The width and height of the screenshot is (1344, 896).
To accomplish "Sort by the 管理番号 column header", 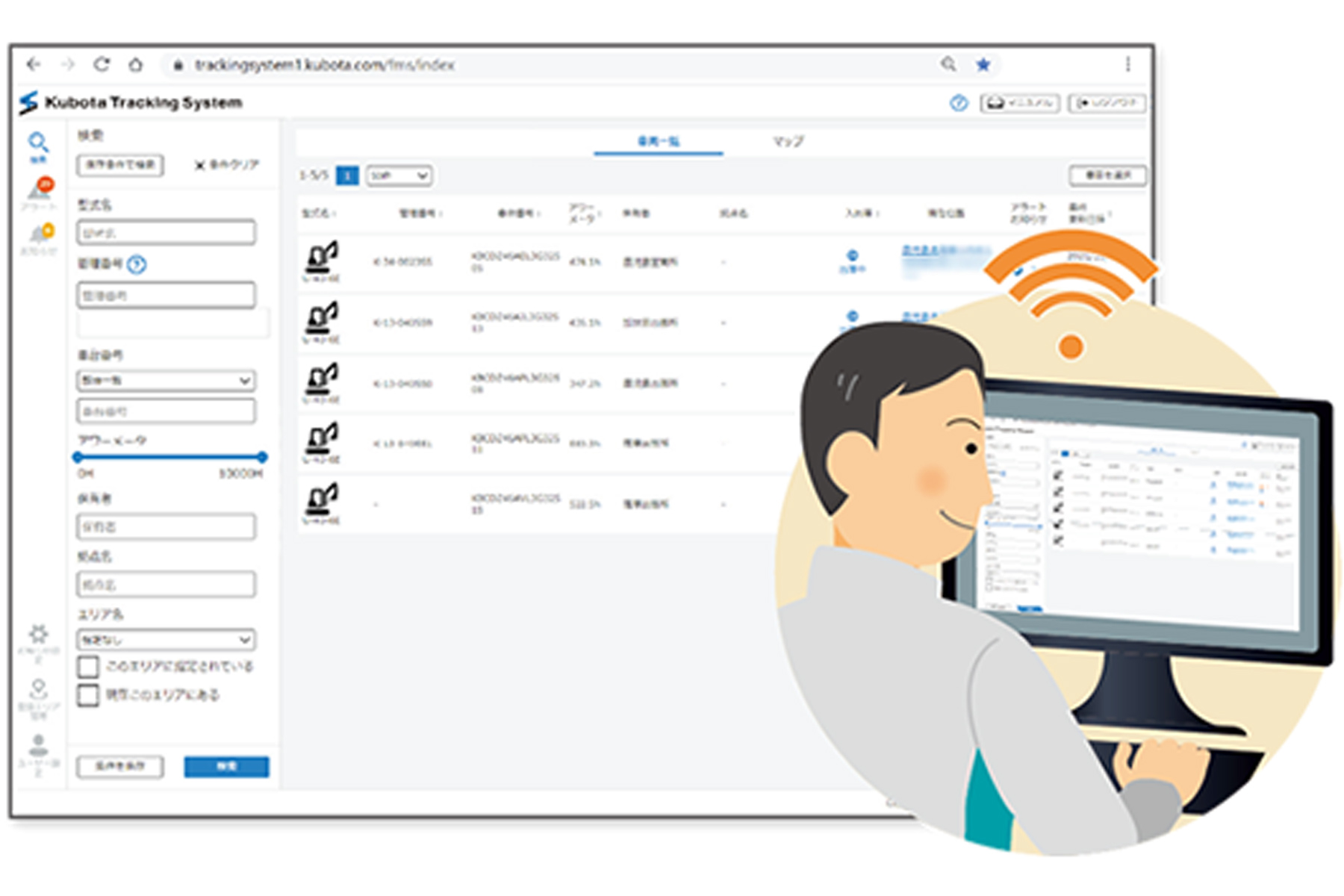I will coord(420,214).
